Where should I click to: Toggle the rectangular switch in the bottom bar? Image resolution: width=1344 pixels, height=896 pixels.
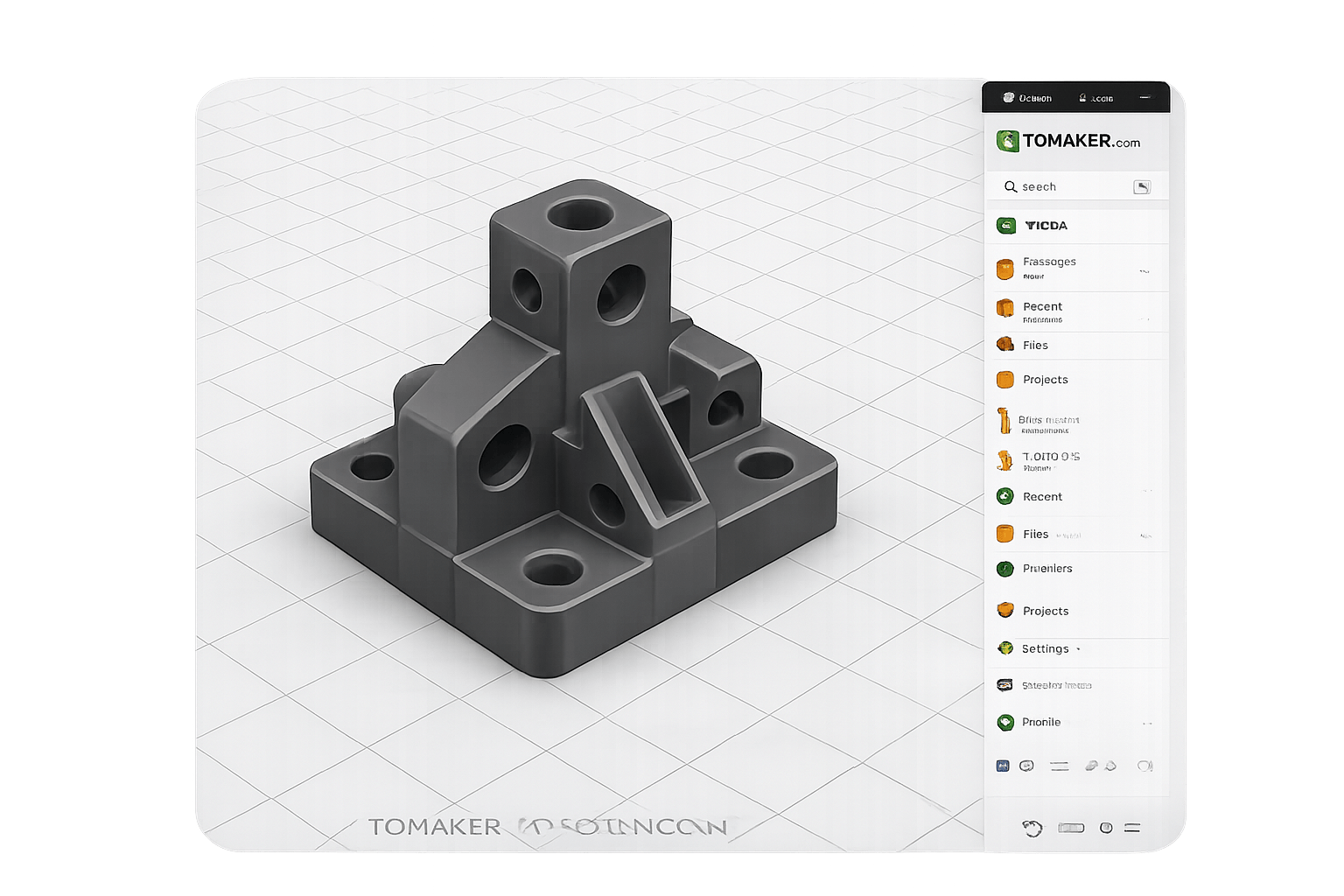(x=1071, y=828)
